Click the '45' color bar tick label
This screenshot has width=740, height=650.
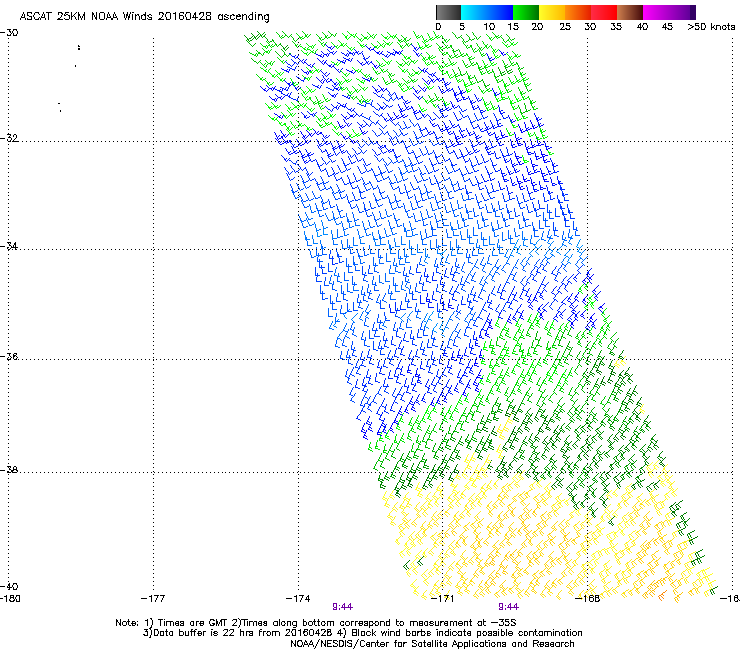pyautogui.click(x=667, y=27)
